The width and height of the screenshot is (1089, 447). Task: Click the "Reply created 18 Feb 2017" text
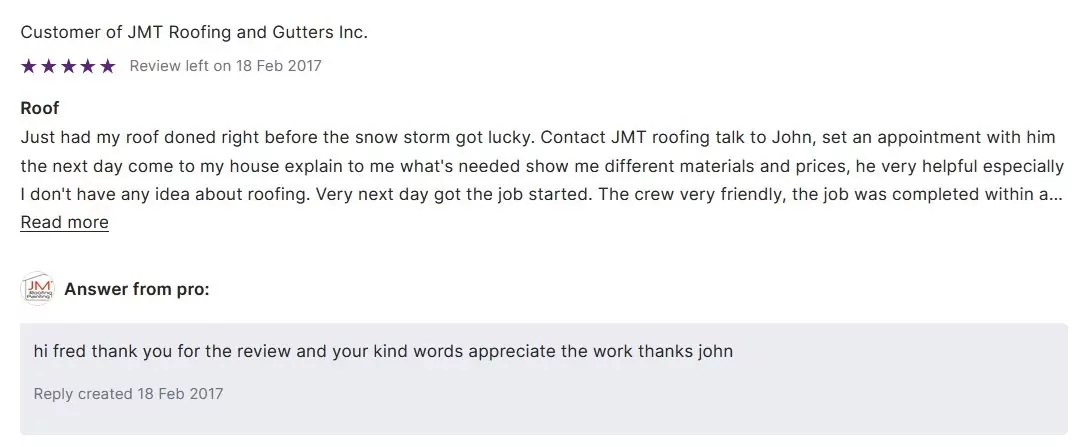[128, 393]
